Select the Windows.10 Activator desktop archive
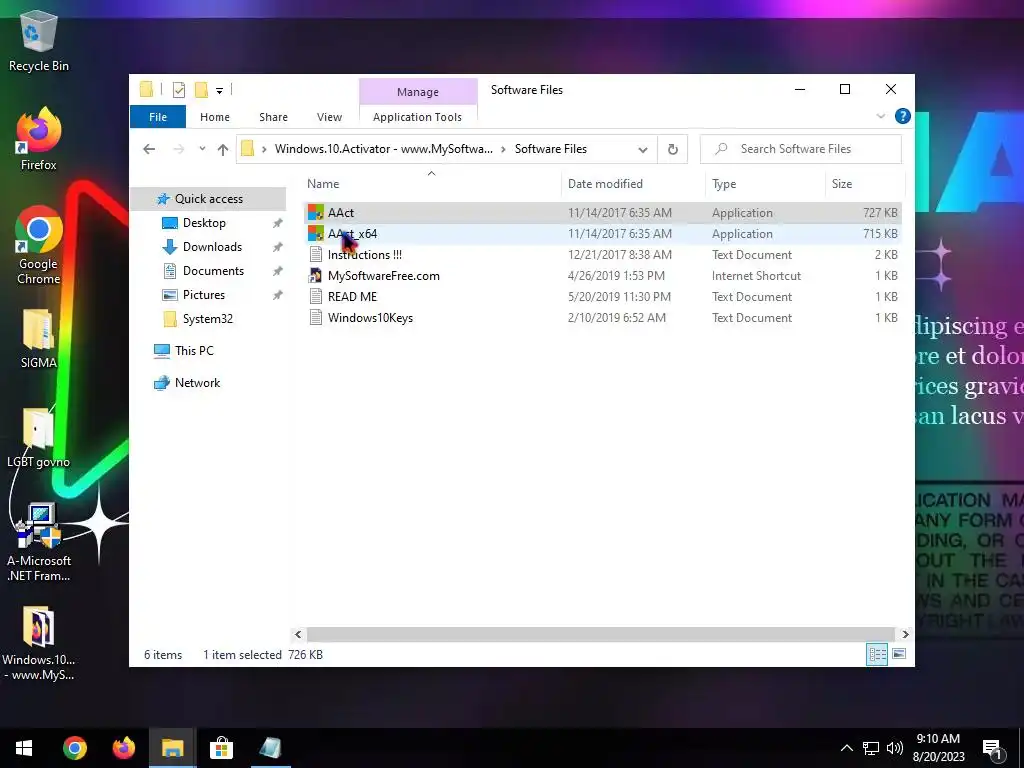The width and height of the screenshot is (1024, 768). point(38,643)
